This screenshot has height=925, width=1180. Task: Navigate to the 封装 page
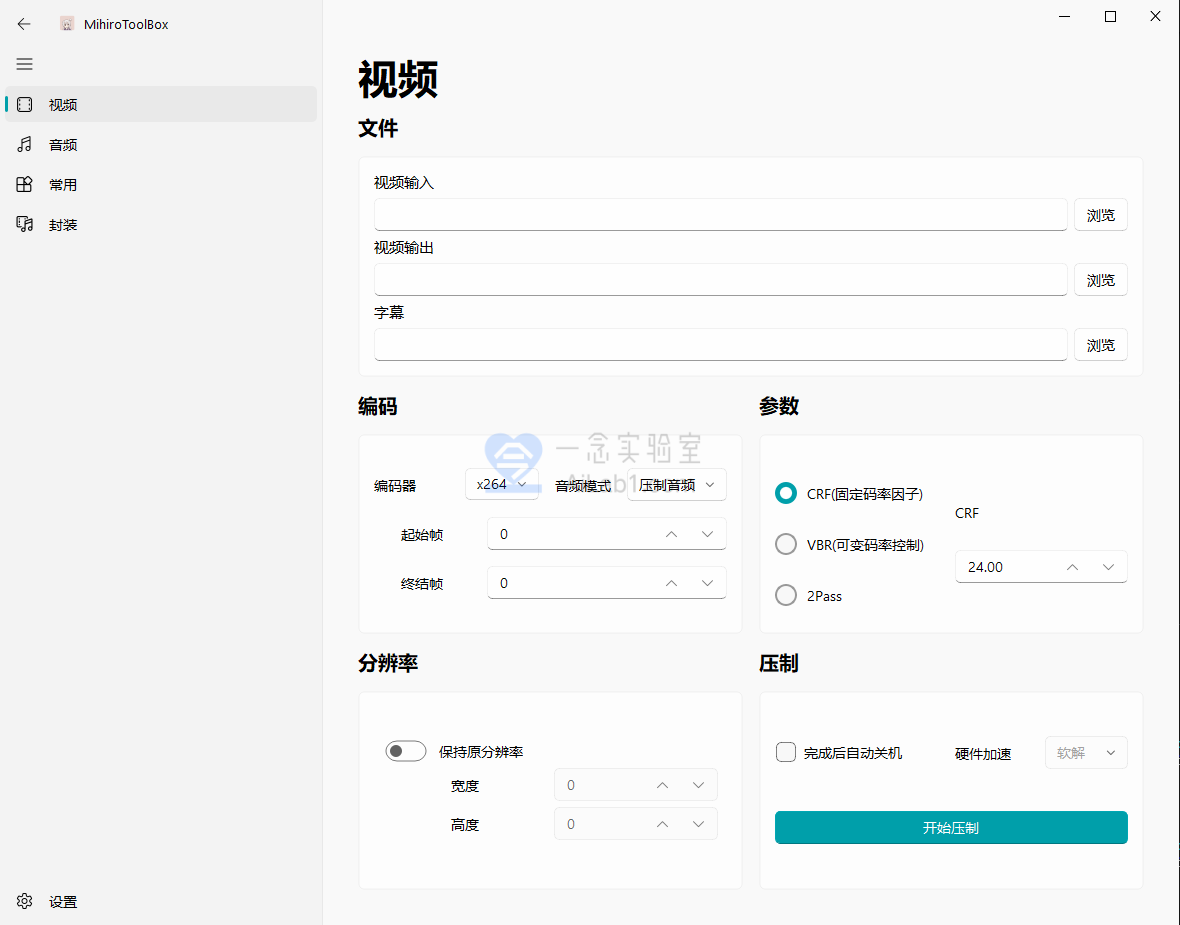pyautogui.click(x=62, y=224)
